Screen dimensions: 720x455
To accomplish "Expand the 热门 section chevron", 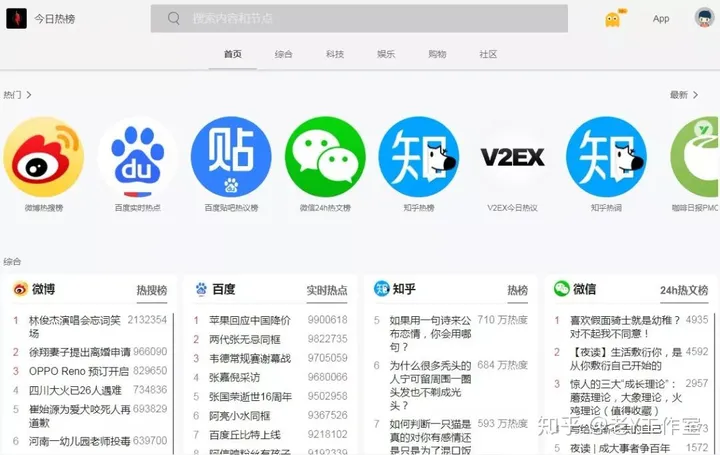I will [29, 95].
